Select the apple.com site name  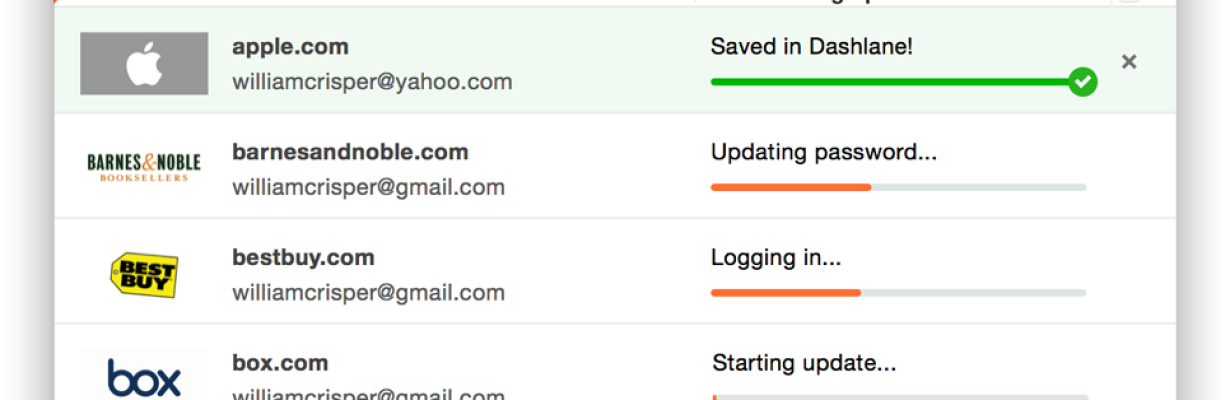(290, 47)
